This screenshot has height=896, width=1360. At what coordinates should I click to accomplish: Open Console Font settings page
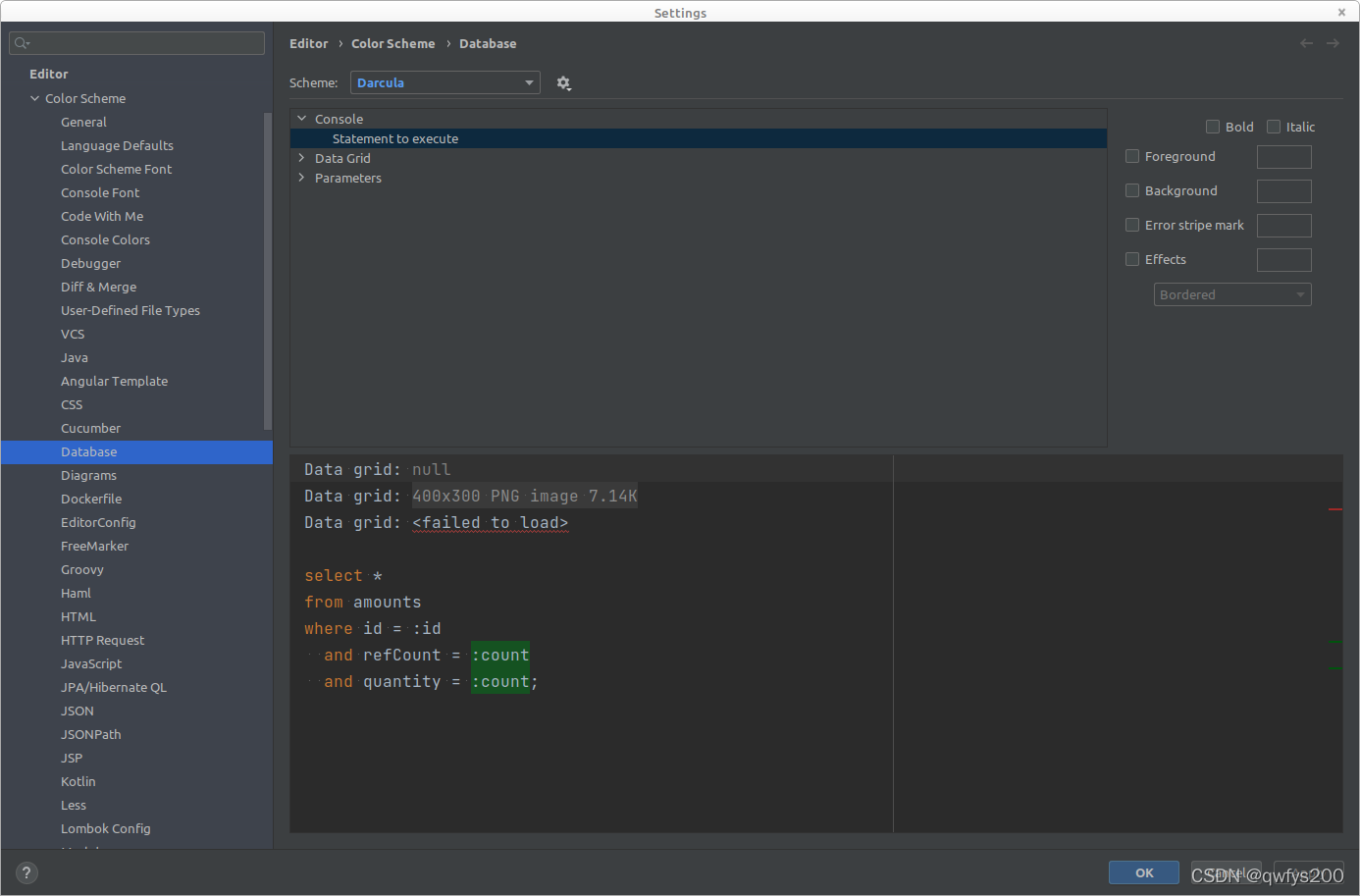tap(100, 192)
